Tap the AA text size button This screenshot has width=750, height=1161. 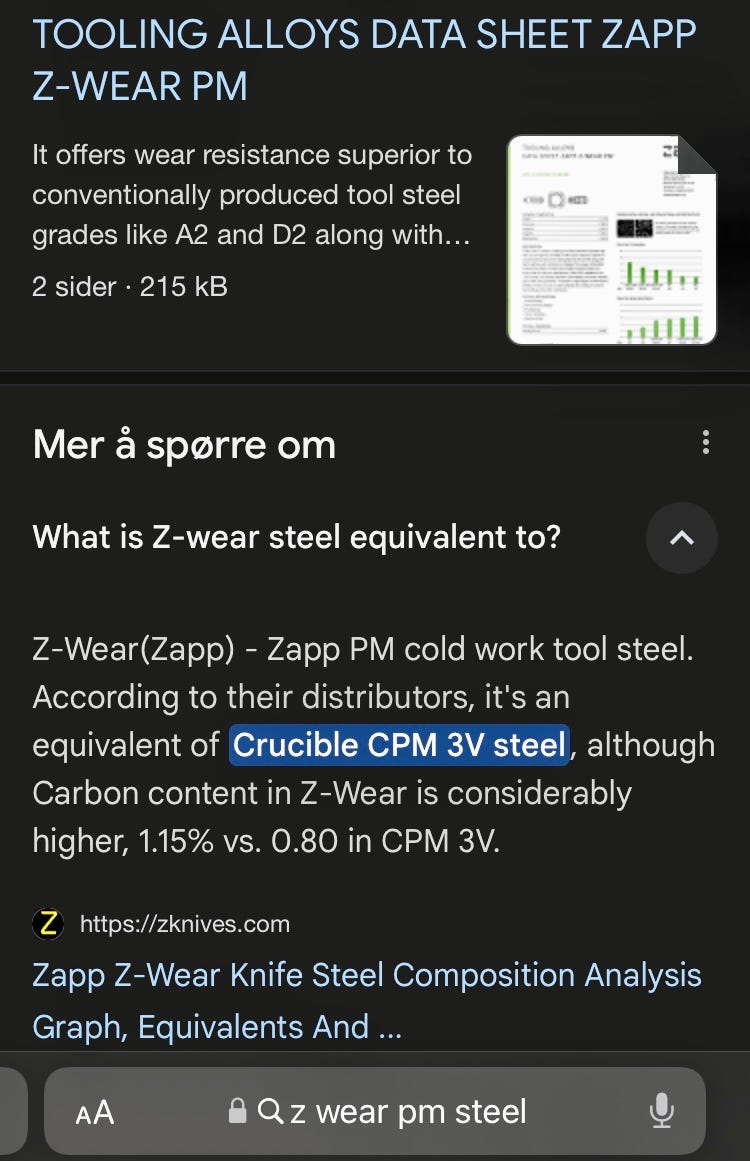pyautogui.click(x=95, y=1112)
